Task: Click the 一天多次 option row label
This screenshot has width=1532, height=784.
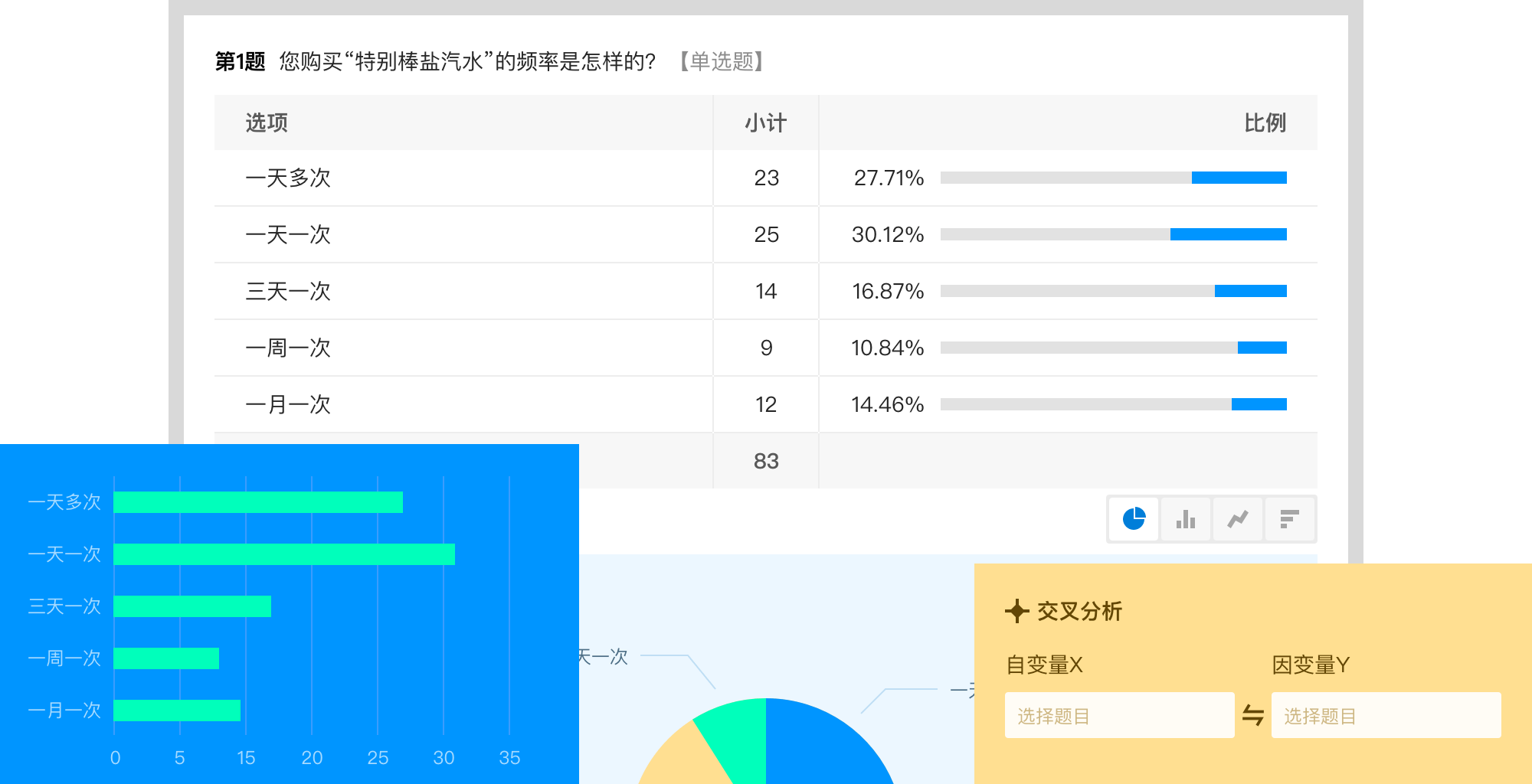Action: click(x=288, y=178)
